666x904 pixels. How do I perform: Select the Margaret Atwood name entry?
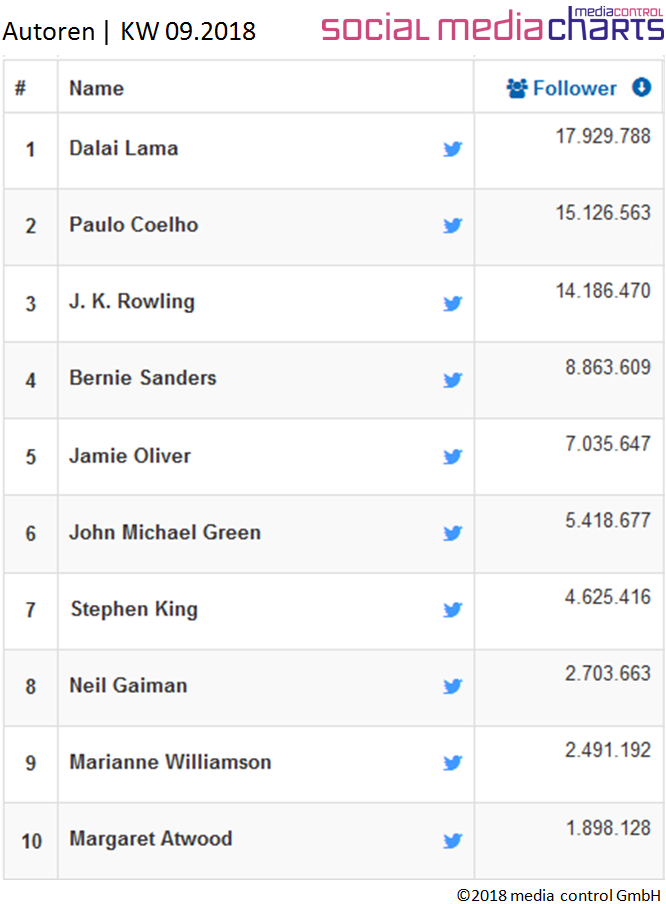(150, 839)
